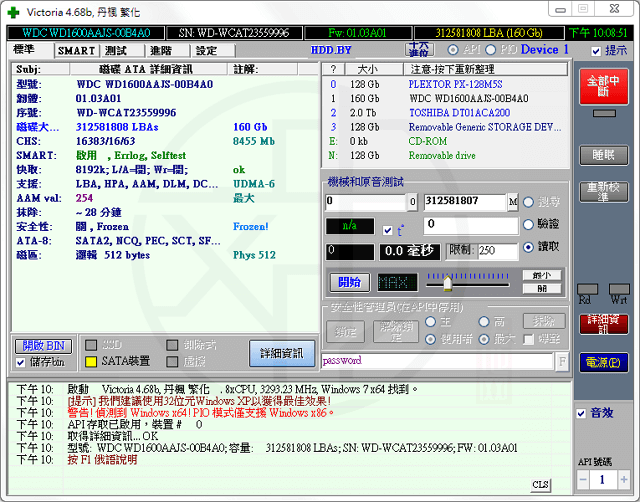The image size is (640, 502).
Task: Decrease the API number with minus
Action: 583,480
